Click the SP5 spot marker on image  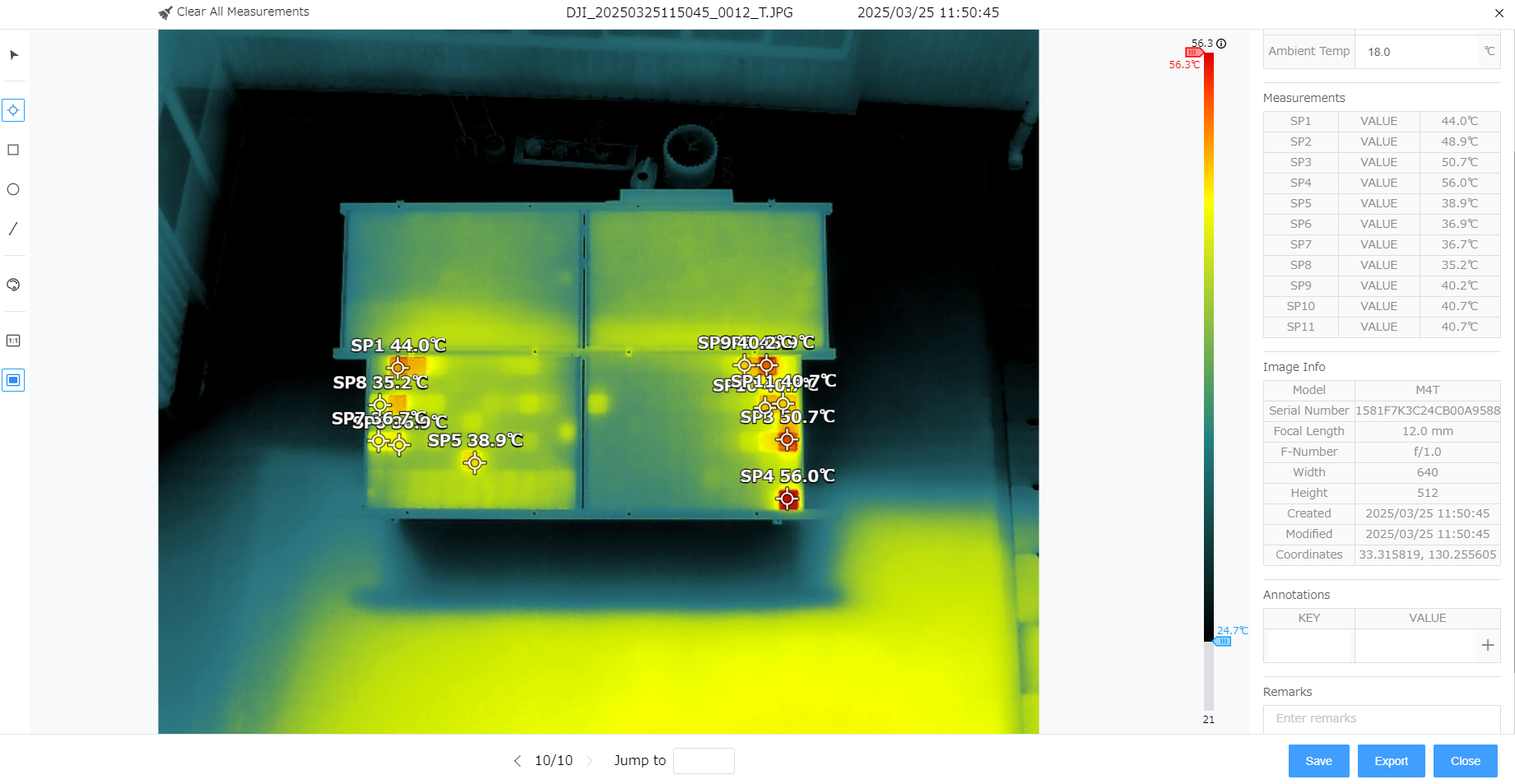click(x=475, y=463)
